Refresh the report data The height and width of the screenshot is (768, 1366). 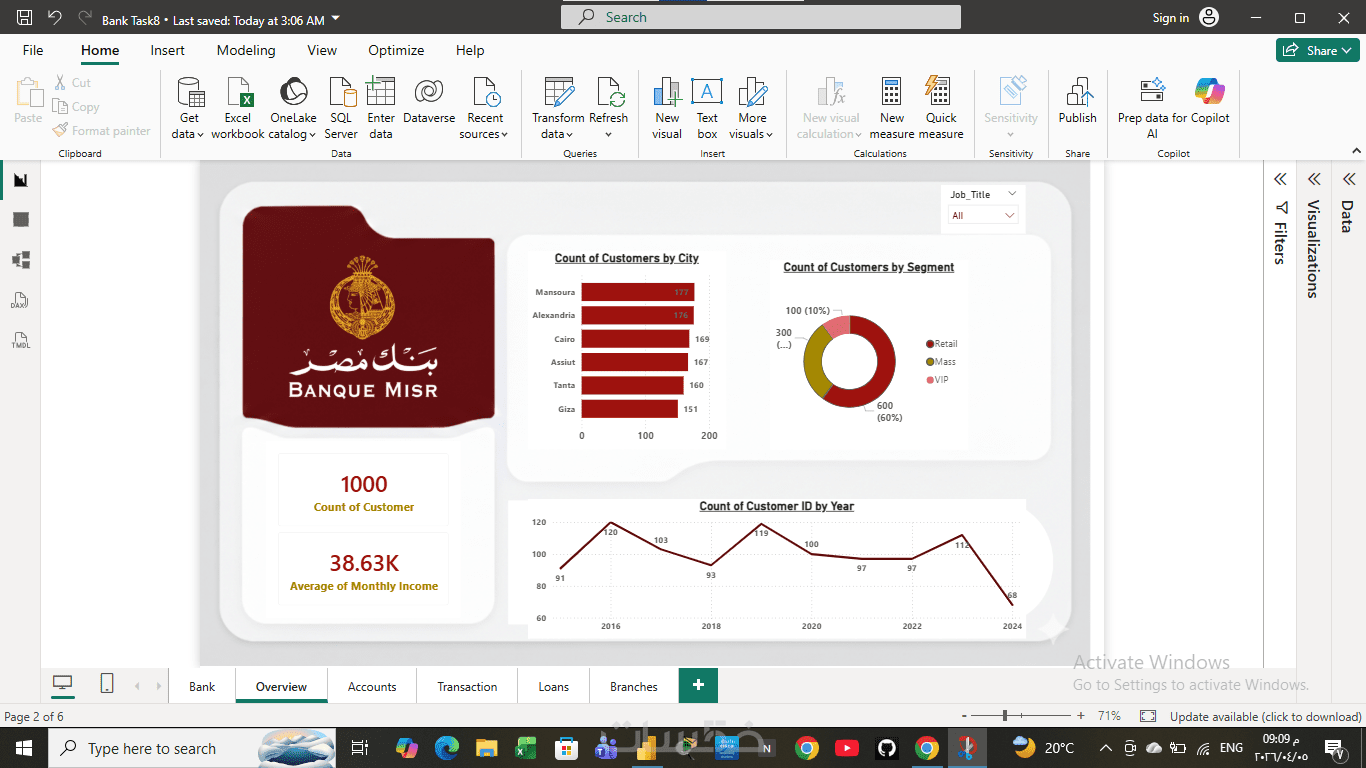609,108
